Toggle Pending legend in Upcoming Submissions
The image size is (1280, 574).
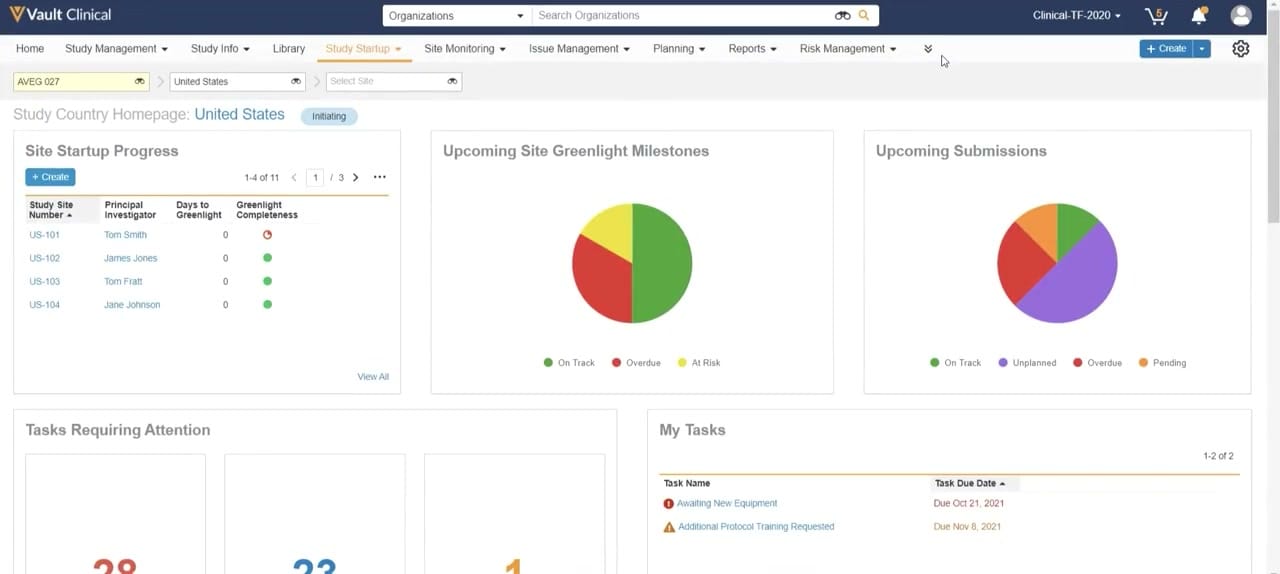pos(1162,363)
